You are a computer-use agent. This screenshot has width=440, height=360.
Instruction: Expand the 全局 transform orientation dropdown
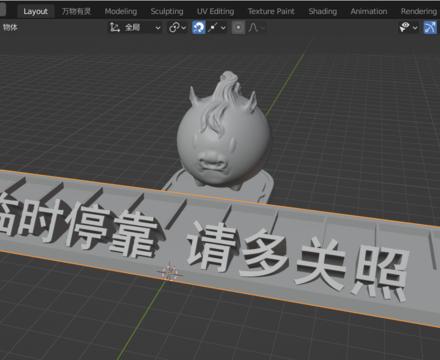coord(135,27)
